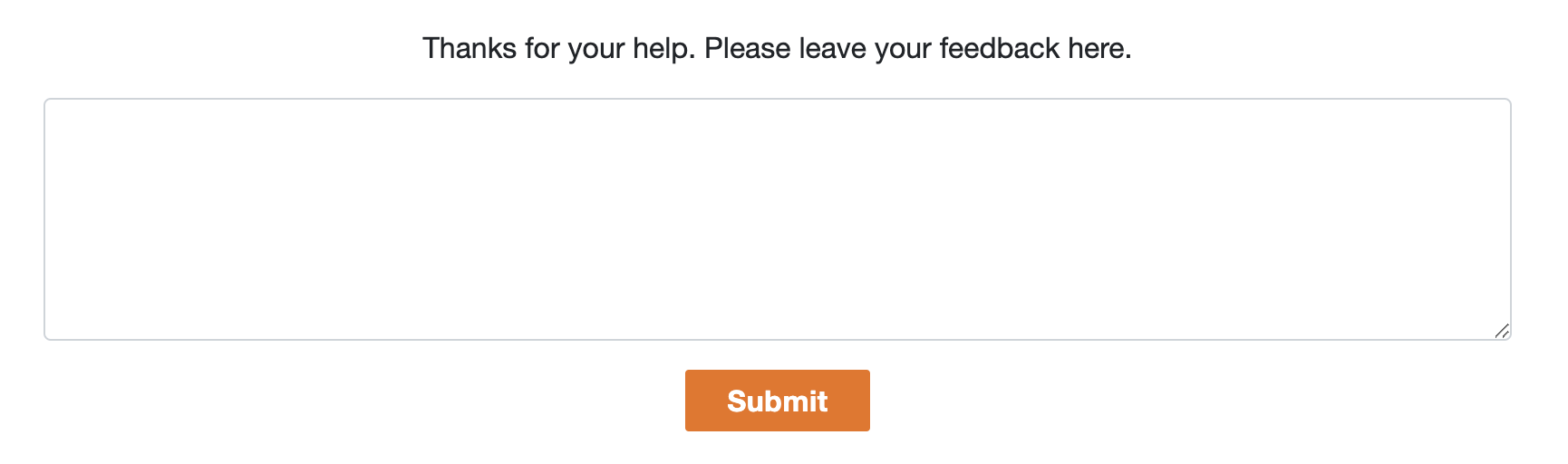The width and height of the screenshot is (1568, 464).
Task: Place cursor in the empty feedback box
Action: [x=777, y=219]
